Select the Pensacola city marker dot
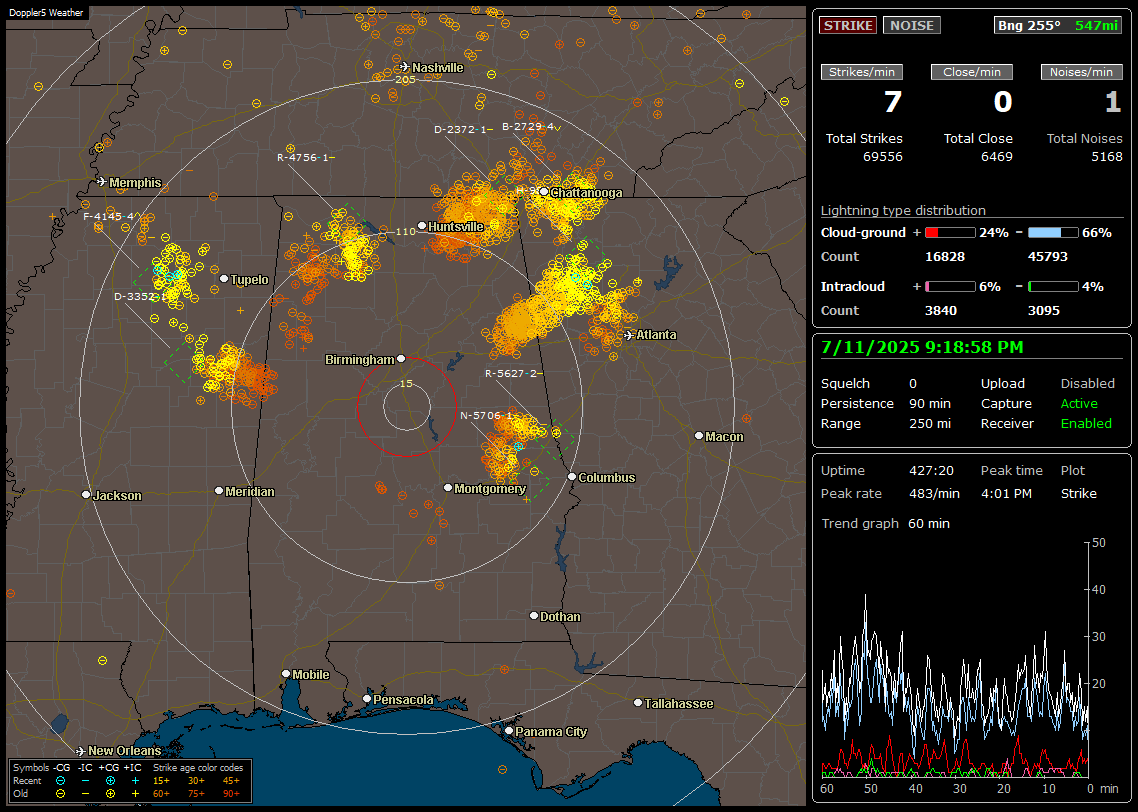The height and width of the screenshot is (812, 1138). [367, 699]
